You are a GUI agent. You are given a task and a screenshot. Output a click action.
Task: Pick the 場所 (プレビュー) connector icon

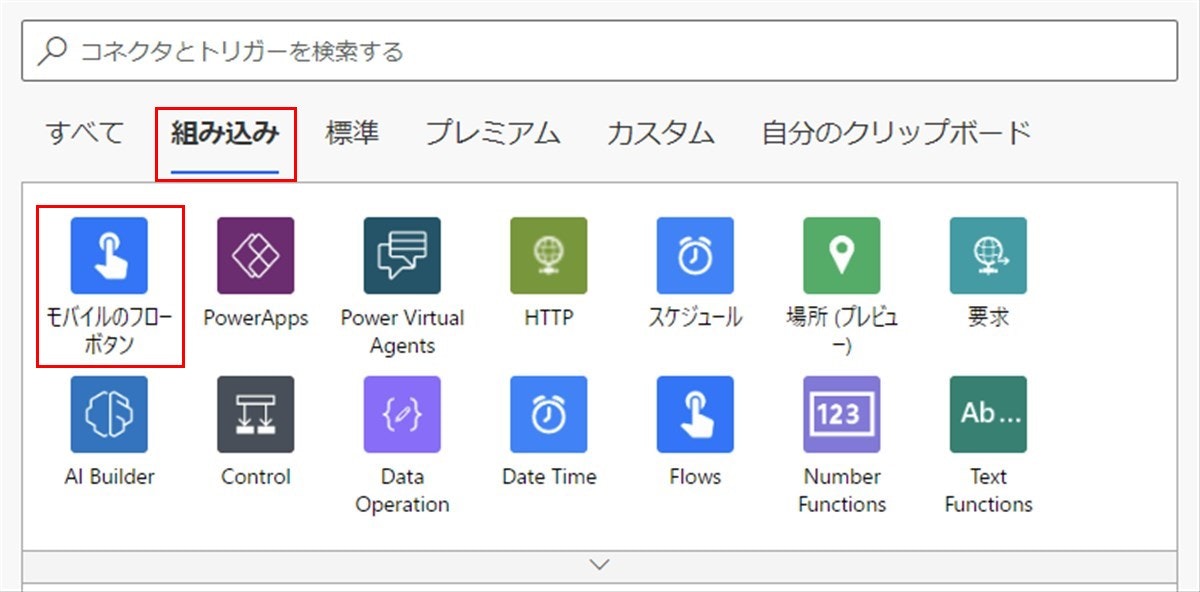pos(842,255)
